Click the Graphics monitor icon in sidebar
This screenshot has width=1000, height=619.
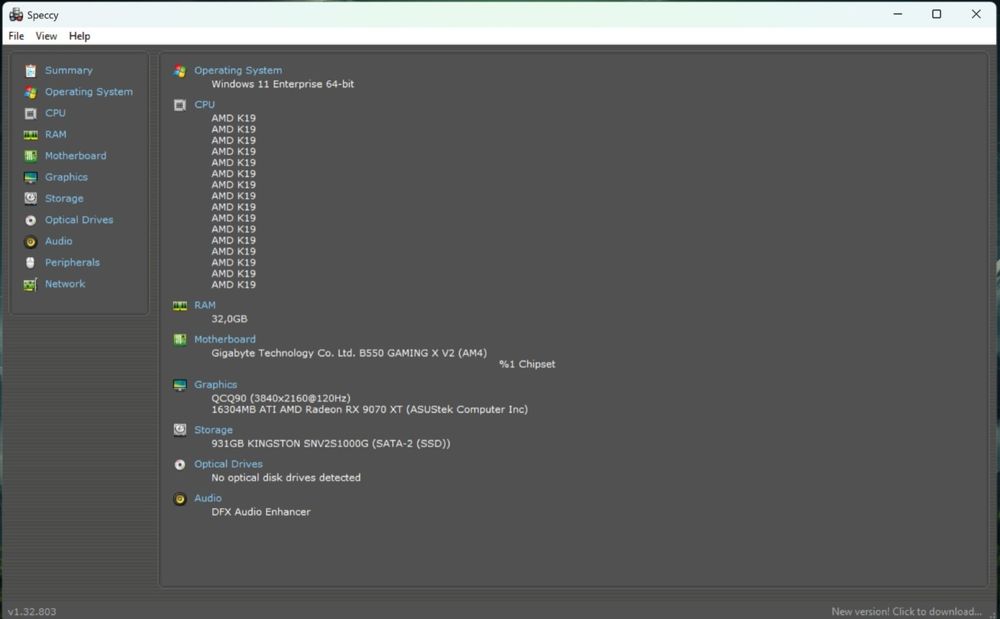click(31, 177)
